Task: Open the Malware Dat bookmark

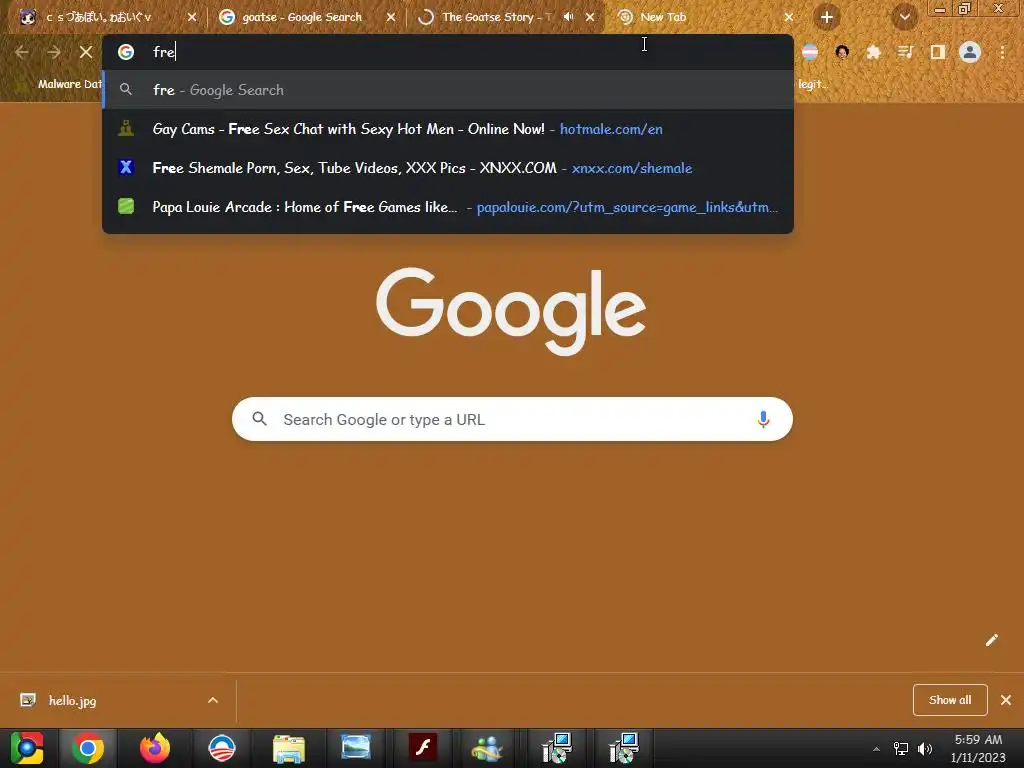Action: click(x=60, y=84)
